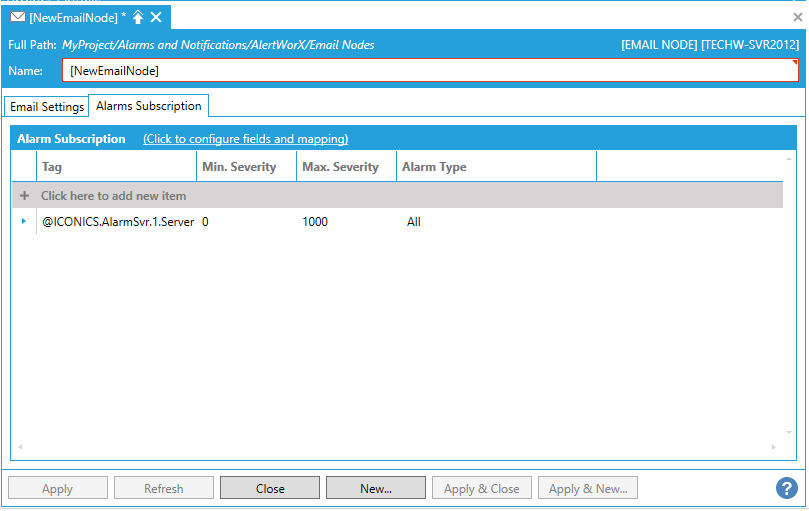Open the configure fields and mapping link
The height and width of the screenshot is (511, 809).
click(x=245, y=139)
